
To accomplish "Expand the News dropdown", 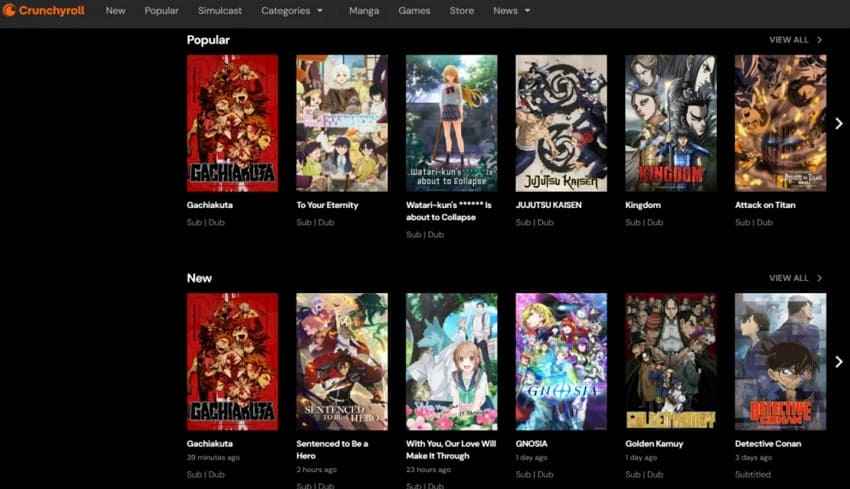I will point(511,11).
